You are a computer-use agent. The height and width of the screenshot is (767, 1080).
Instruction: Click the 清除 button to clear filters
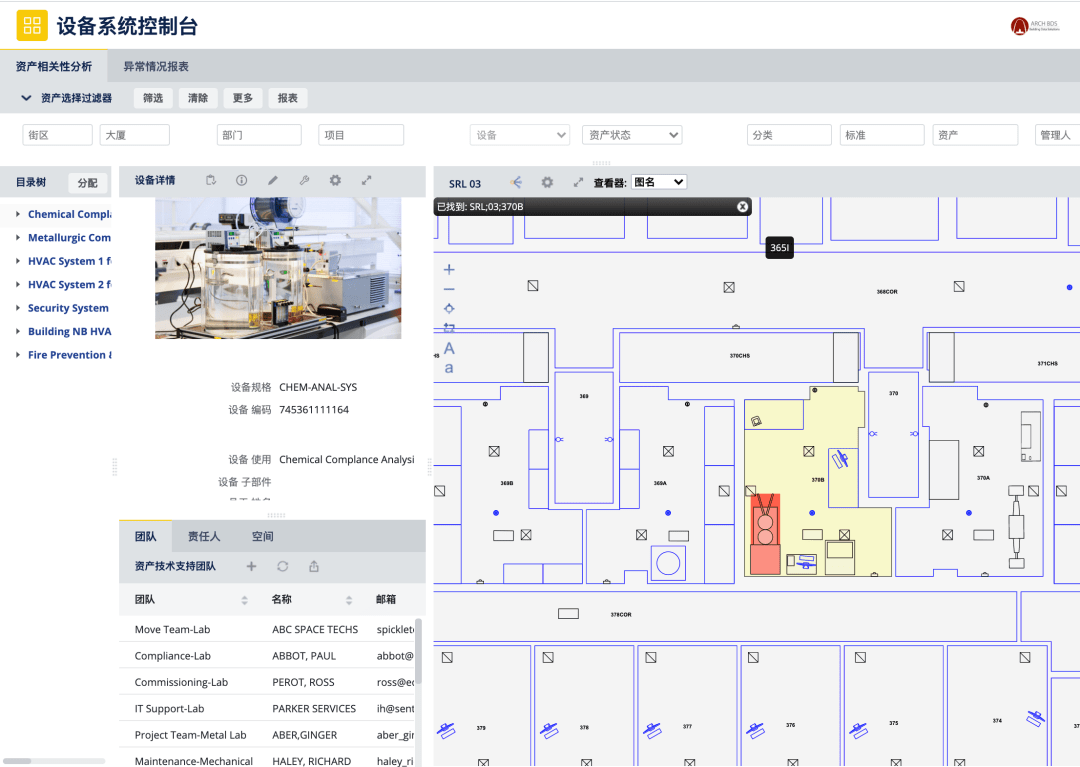click(197, 98)
